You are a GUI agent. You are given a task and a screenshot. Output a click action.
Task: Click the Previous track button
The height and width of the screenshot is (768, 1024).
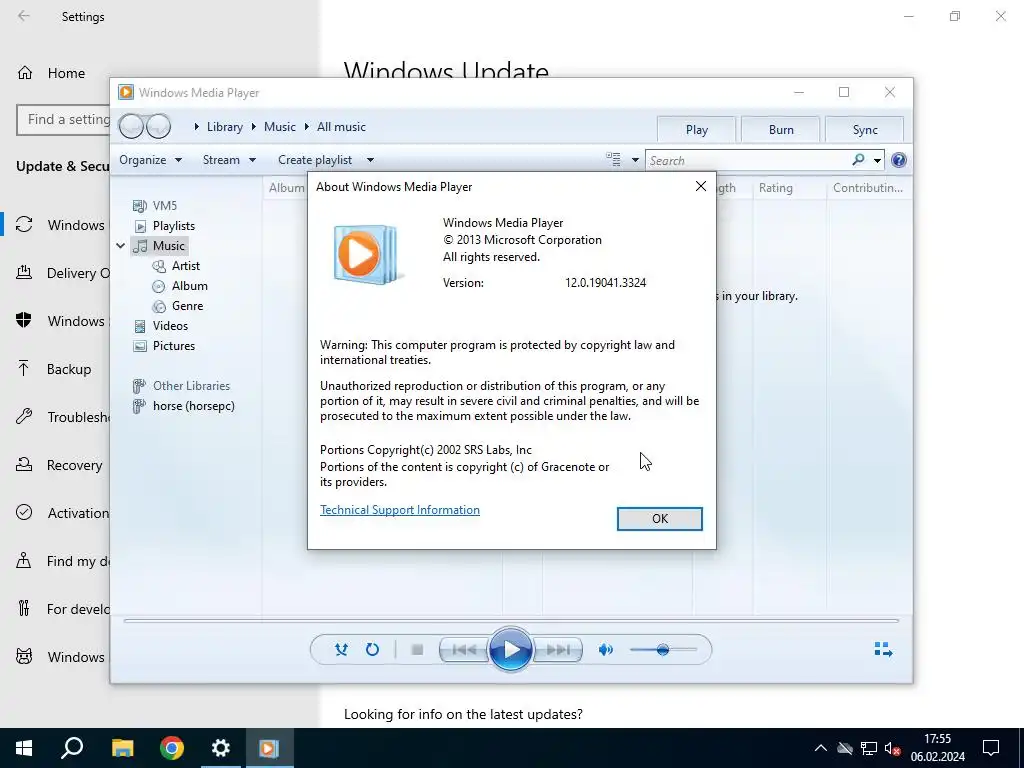click(464, 650)
